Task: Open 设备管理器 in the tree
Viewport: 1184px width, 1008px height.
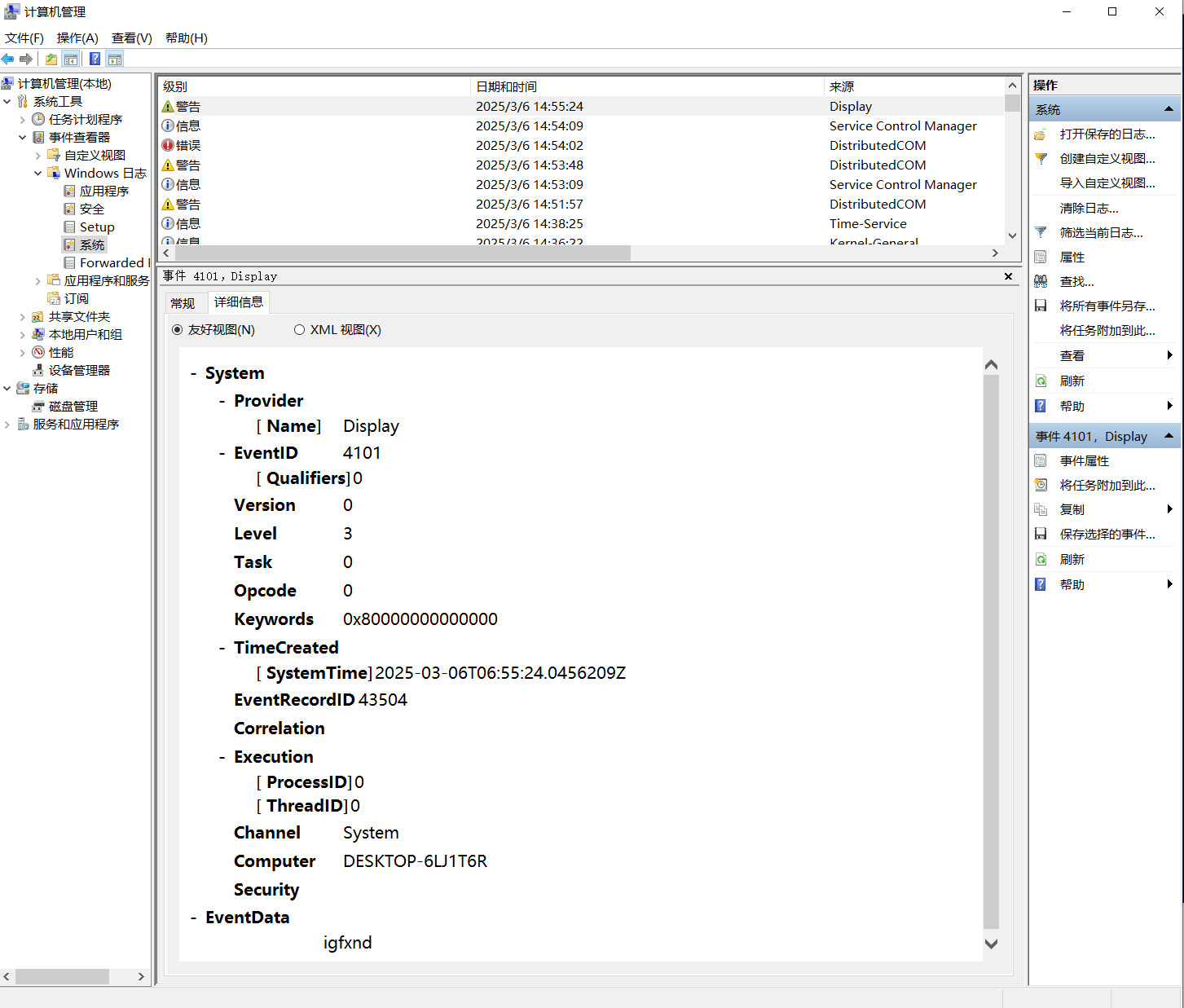Action: (79, 370)
